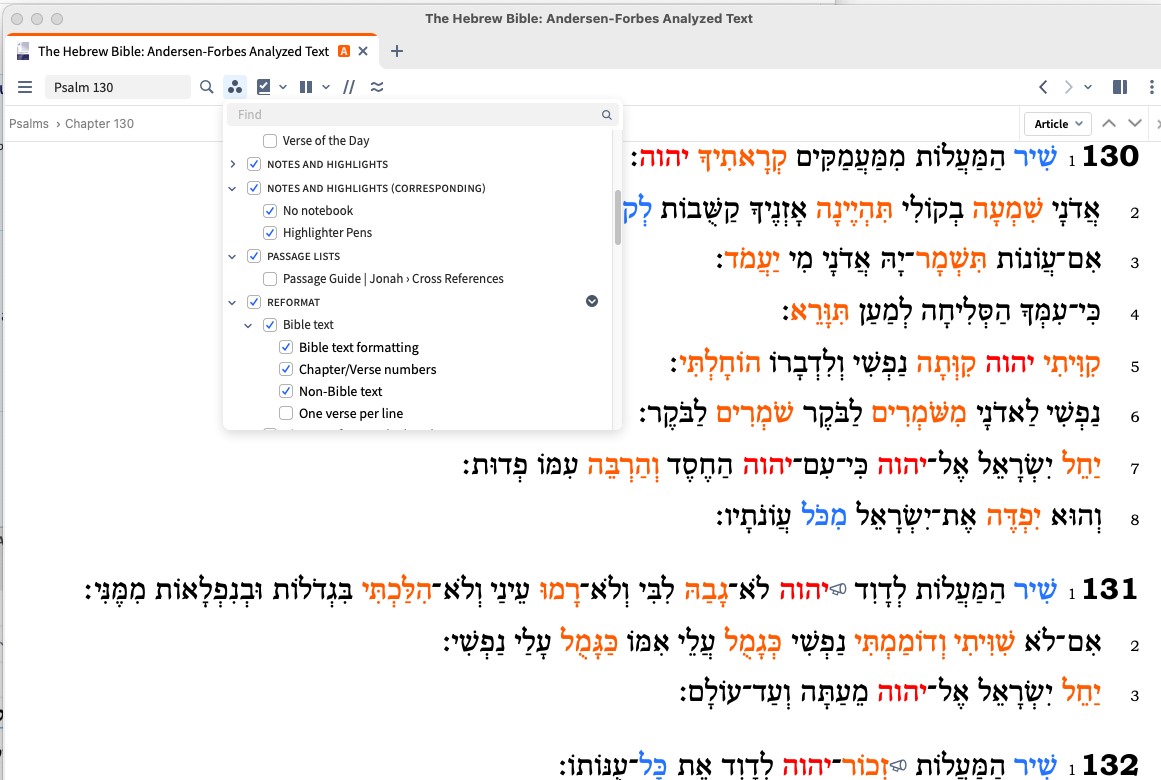The width and height of the screenshot is (1161, 780).
Task: Go forward with the right chevron
Action: 1068,87
